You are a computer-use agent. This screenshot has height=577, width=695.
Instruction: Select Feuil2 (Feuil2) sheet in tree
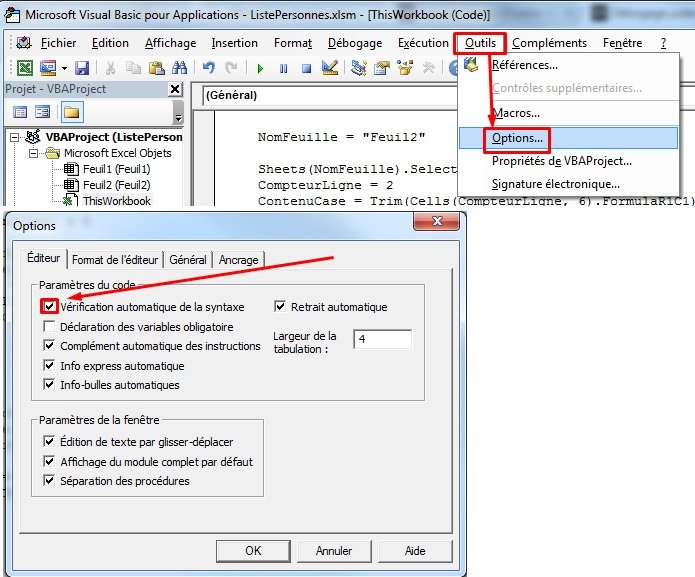tap(117, 185)
